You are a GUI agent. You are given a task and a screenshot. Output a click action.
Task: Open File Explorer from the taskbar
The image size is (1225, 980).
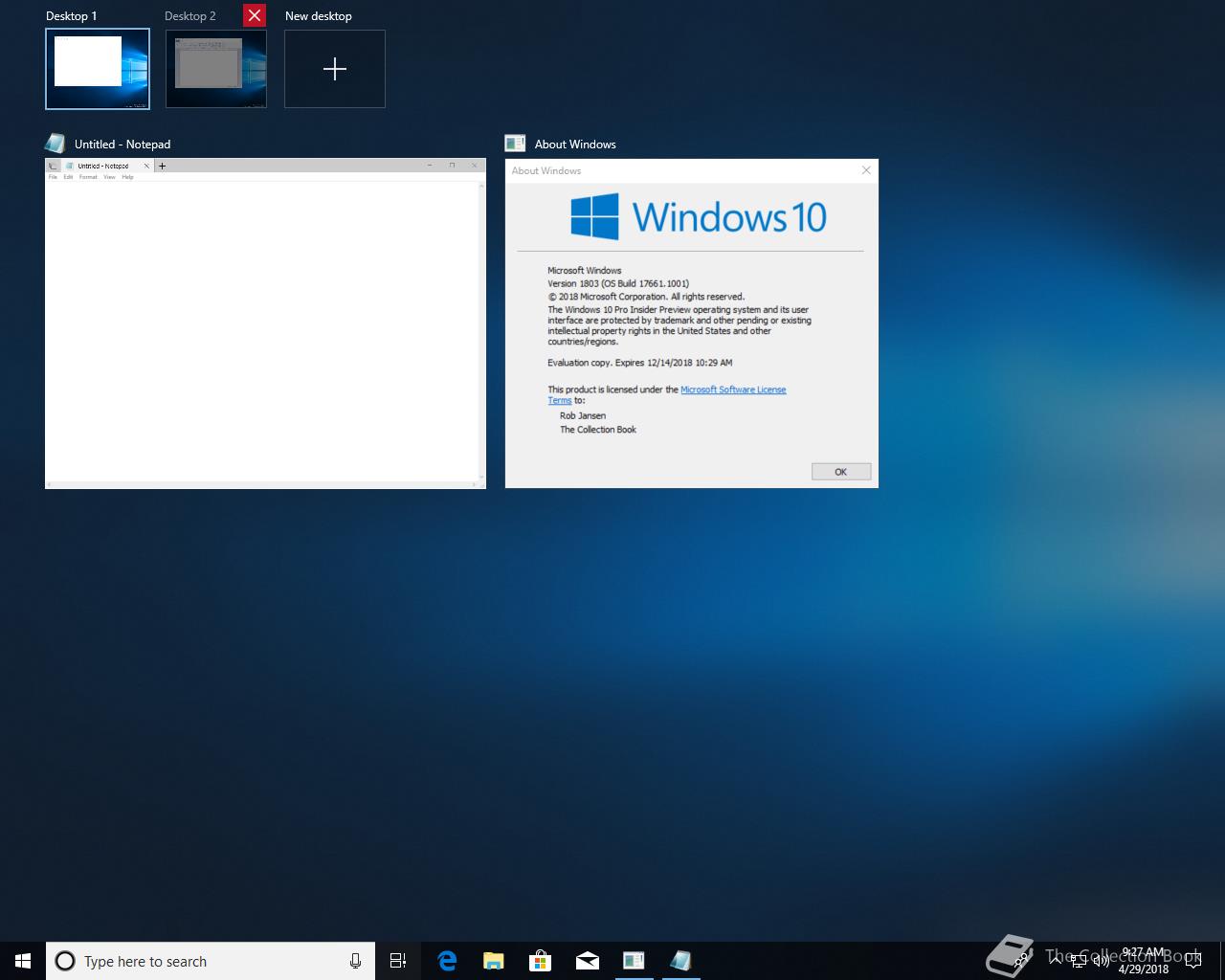493,961
